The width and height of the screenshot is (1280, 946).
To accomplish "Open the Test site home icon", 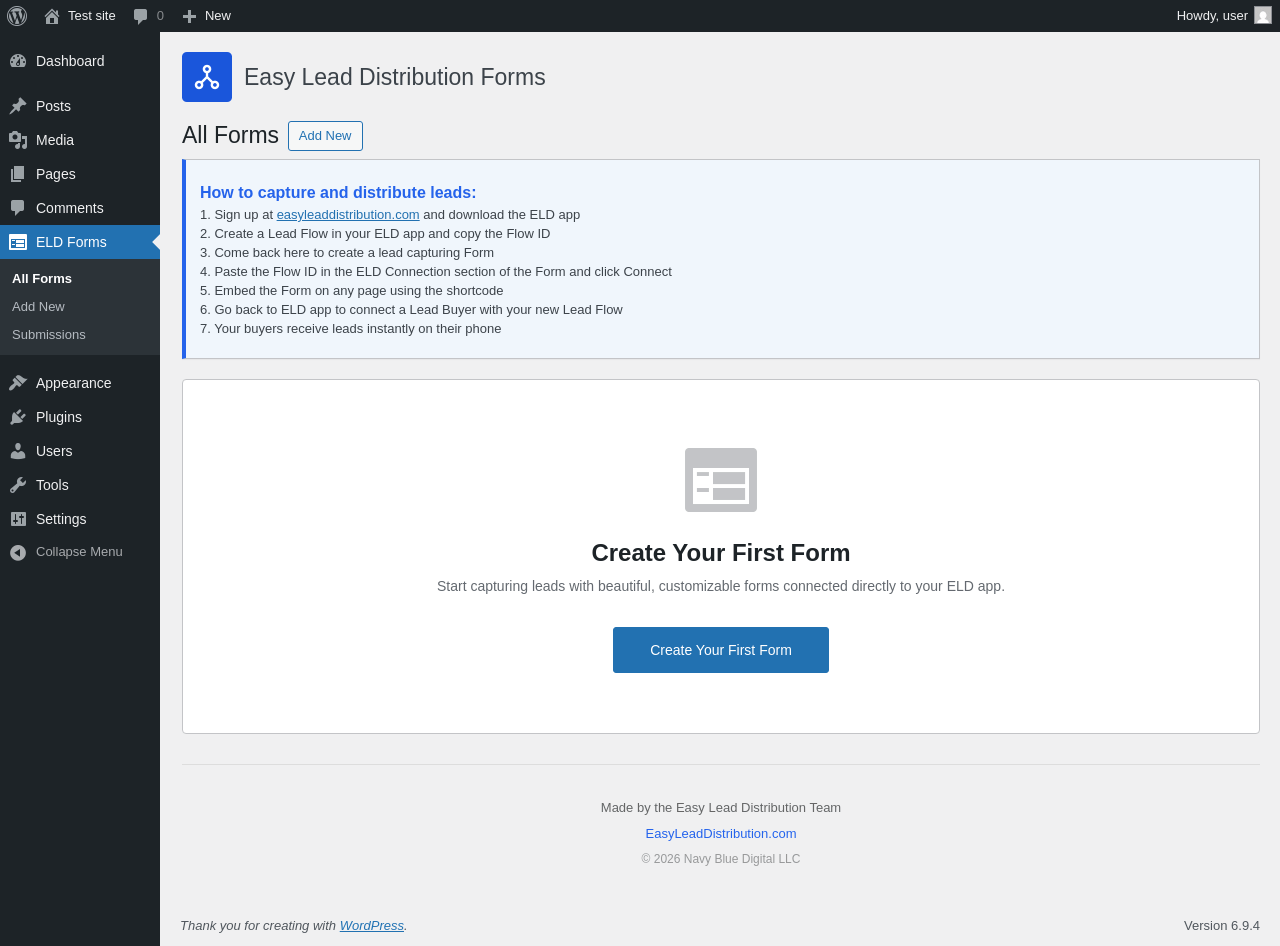I will (52, 16).
